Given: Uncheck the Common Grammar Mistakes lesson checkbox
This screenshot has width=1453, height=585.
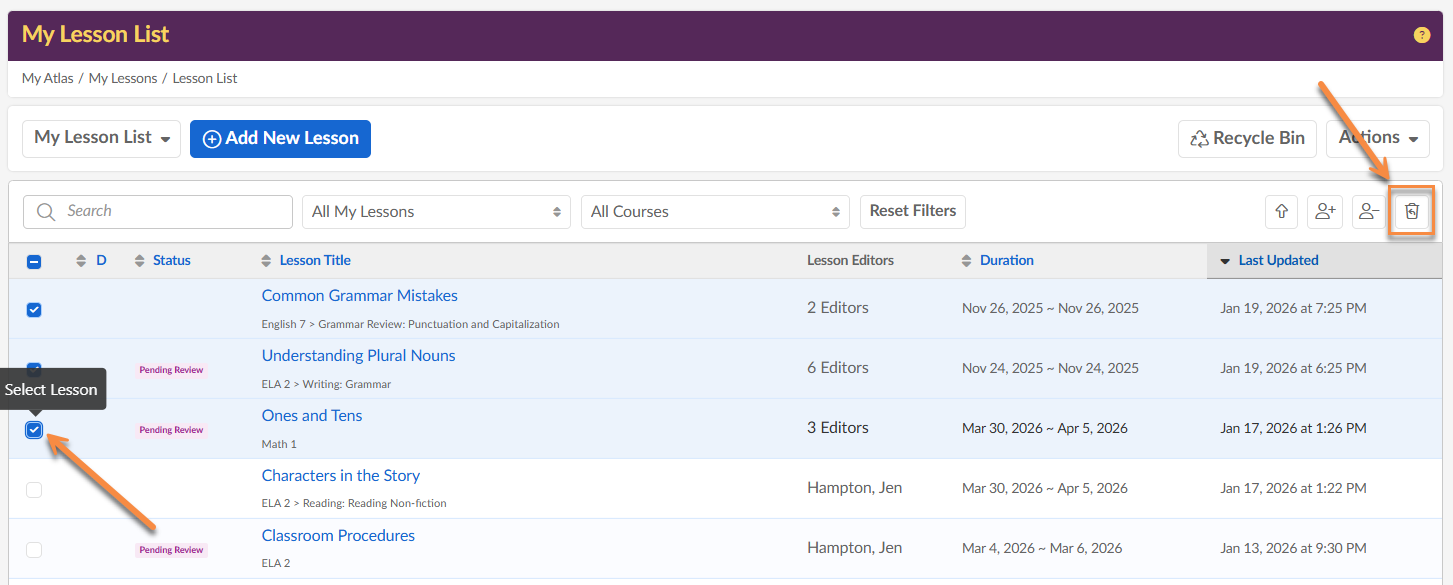Looking at the screenshot, I should pyautogui.click(x=34, y=310).
